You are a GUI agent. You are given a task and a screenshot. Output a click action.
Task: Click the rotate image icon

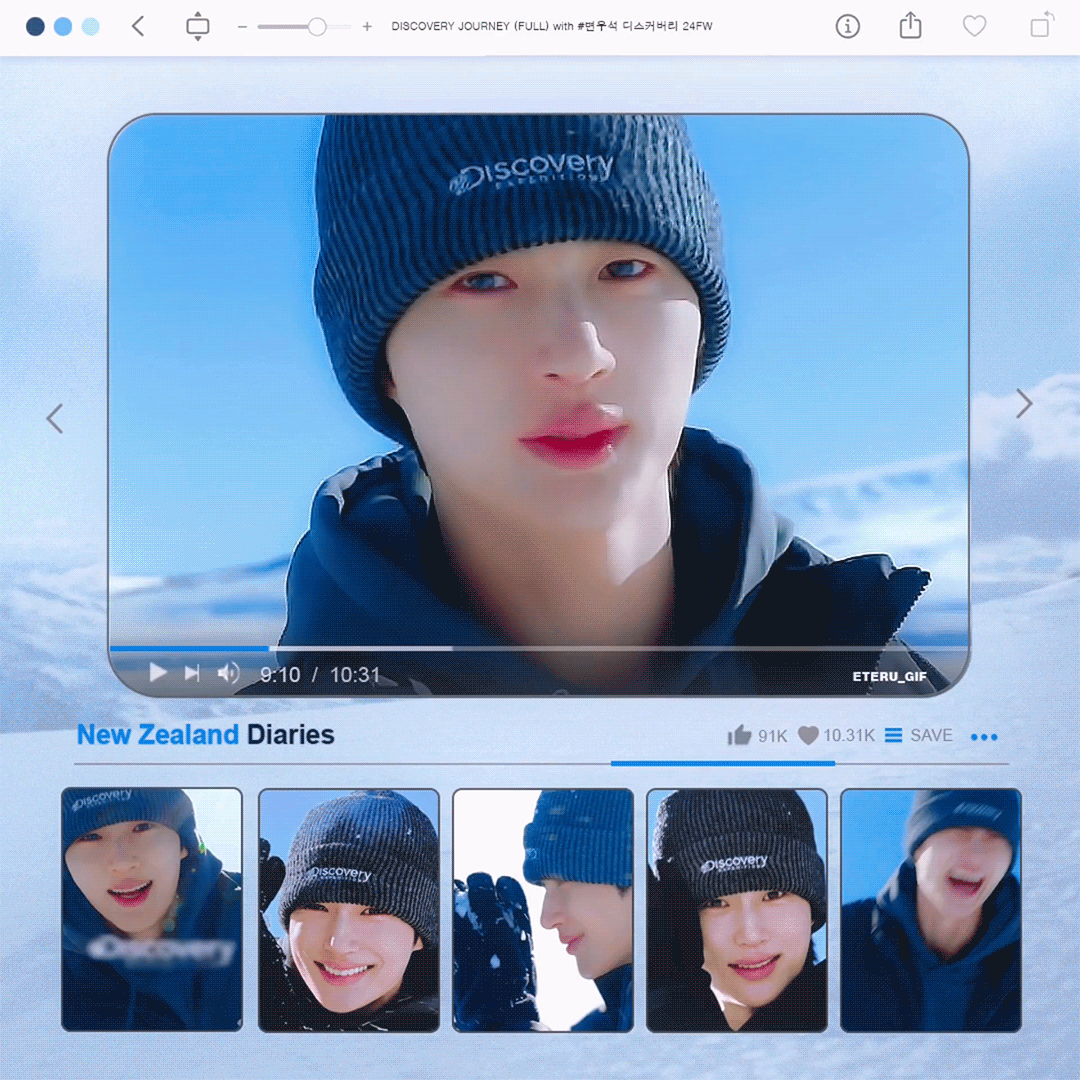(1041, 24)
